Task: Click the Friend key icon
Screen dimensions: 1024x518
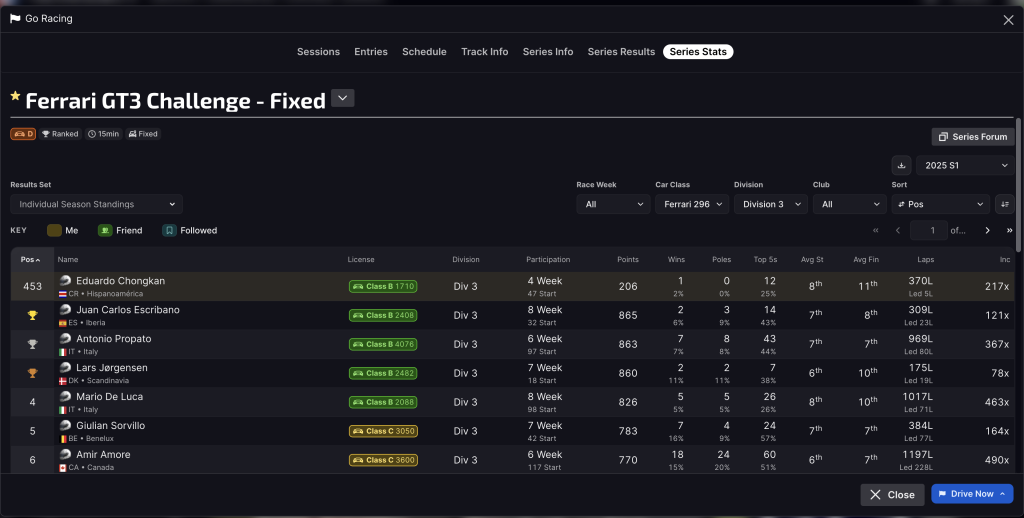Action: [x=105, y=230]
